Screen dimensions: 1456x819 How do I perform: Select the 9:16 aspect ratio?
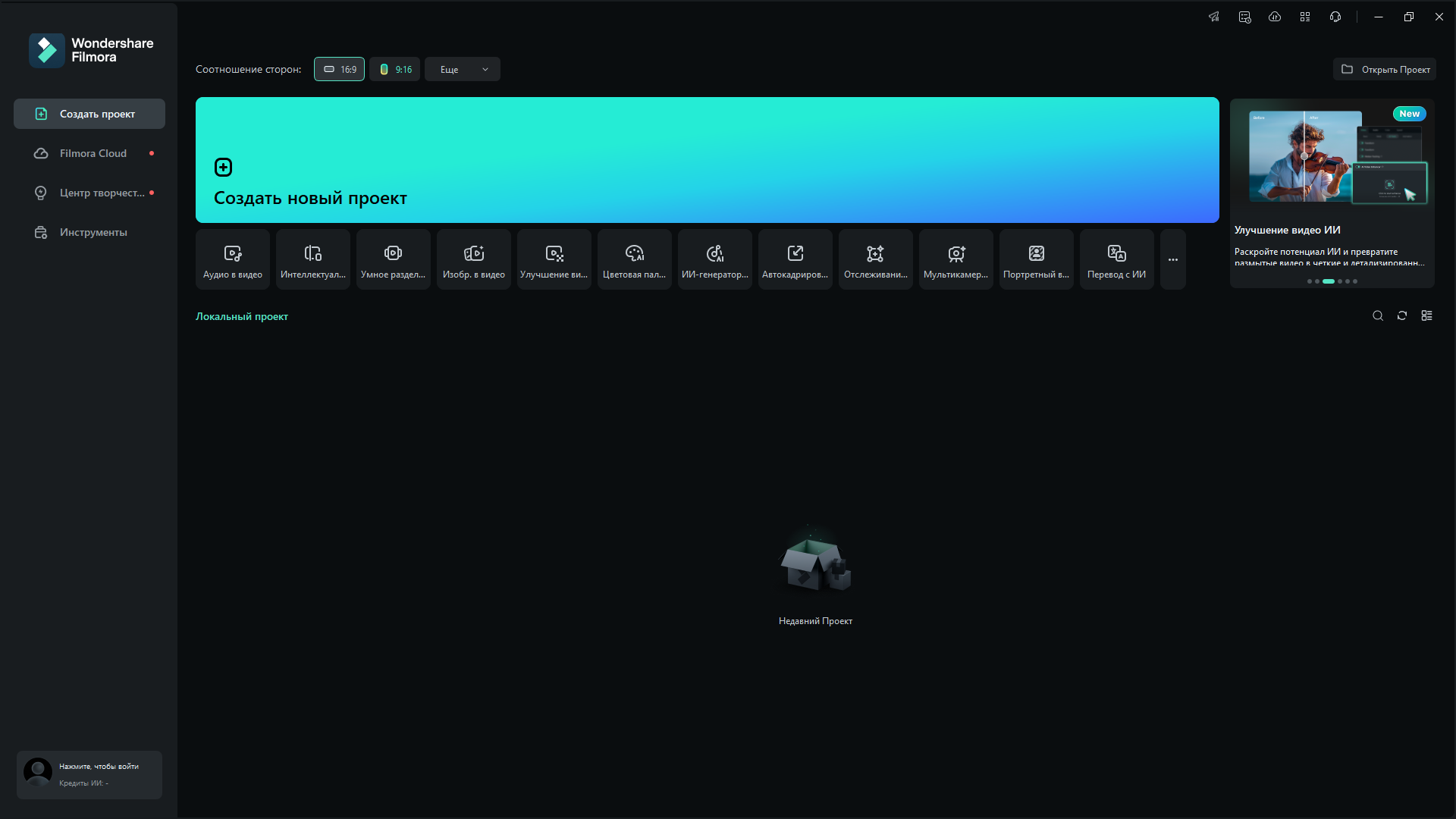tap(395, 69)
